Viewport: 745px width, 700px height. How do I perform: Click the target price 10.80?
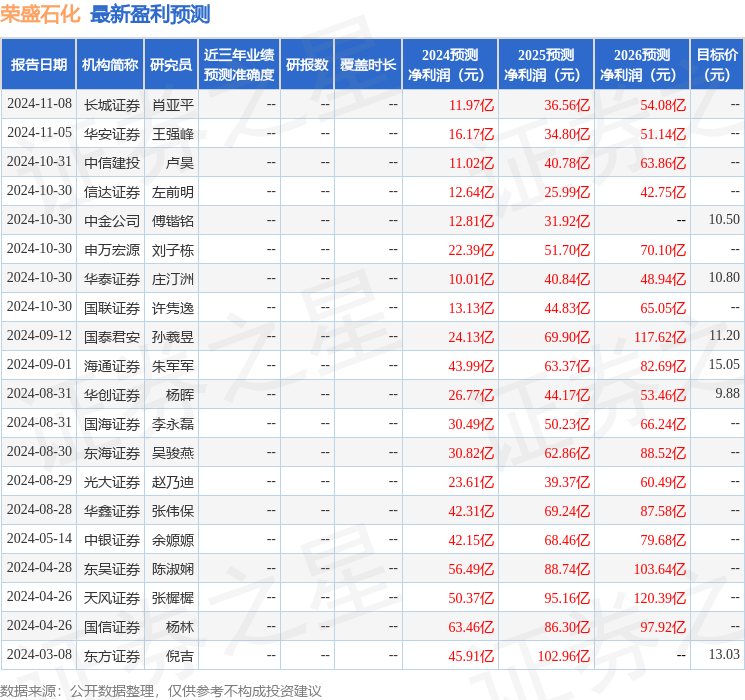pyautogui.click(x=724, y=278)
